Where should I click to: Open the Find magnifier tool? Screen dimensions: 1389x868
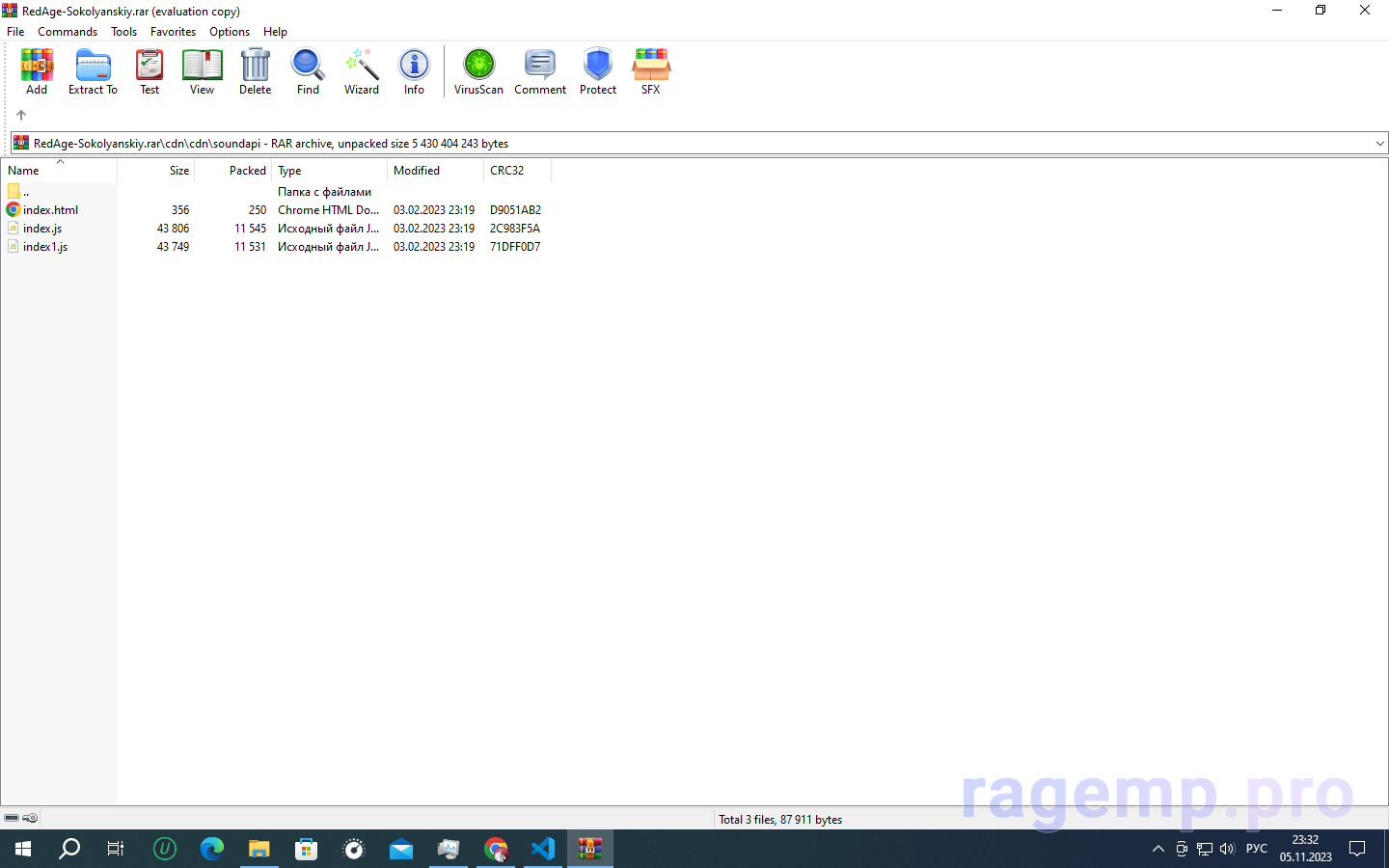click(308, 71)
